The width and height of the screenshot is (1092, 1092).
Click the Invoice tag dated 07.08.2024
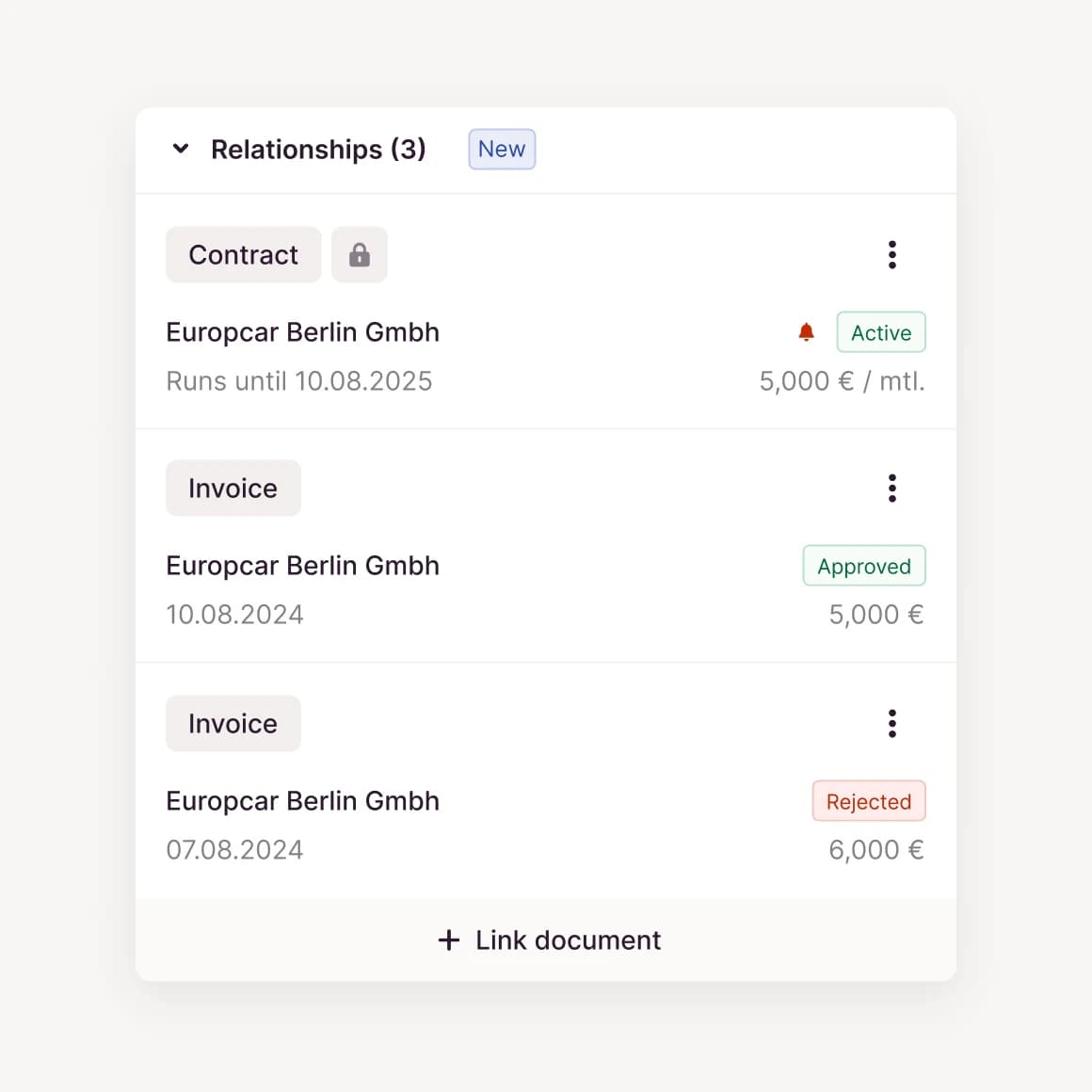[x=233, y=724]
